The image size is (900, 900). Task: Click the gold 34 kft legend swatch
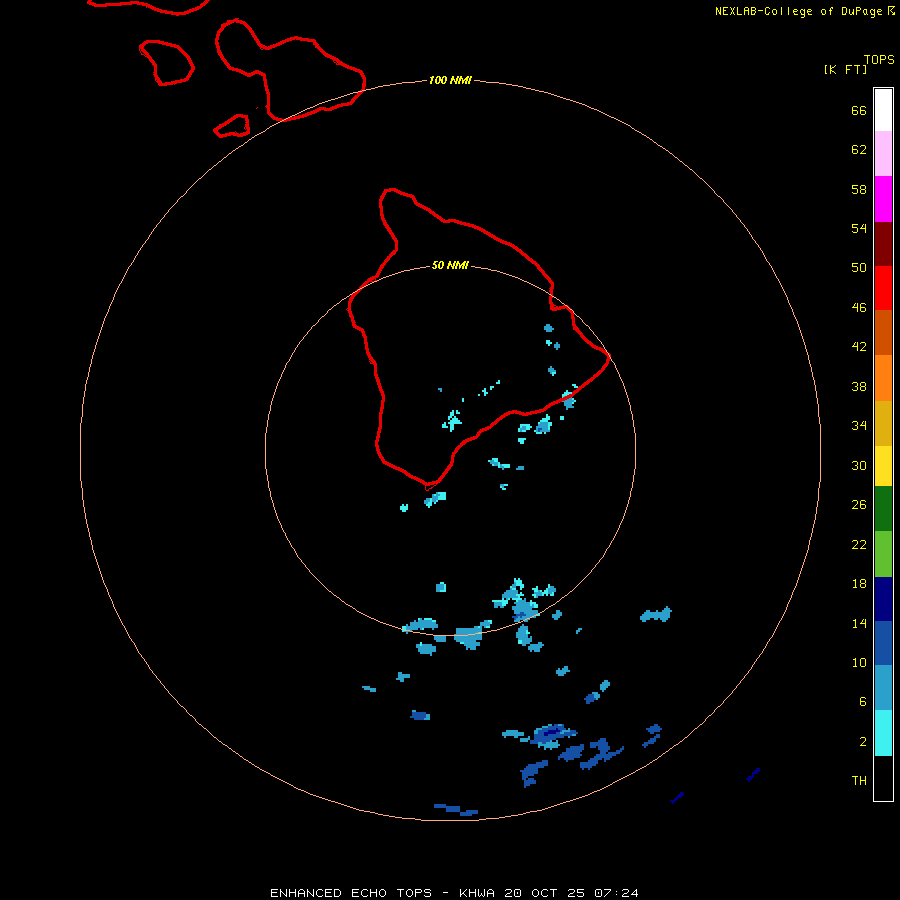click(x=883, y=423)
